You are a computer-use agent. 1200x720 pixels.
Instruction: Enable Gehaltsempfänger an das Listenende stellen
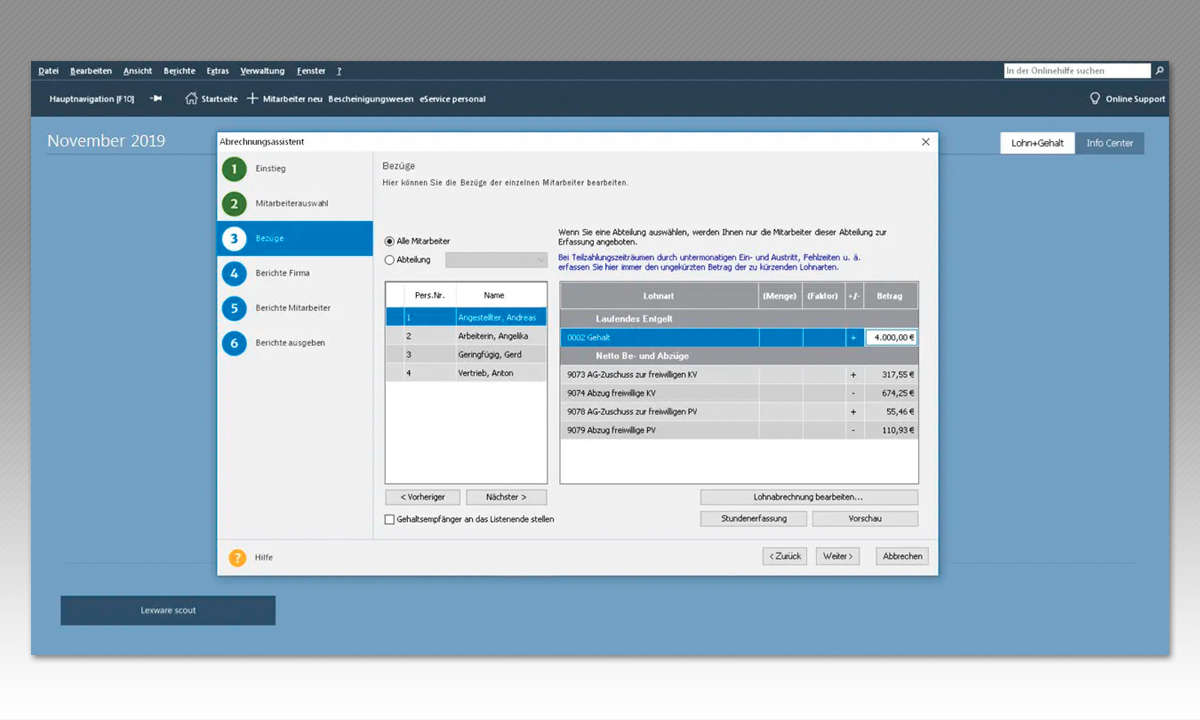coord(390,519)
